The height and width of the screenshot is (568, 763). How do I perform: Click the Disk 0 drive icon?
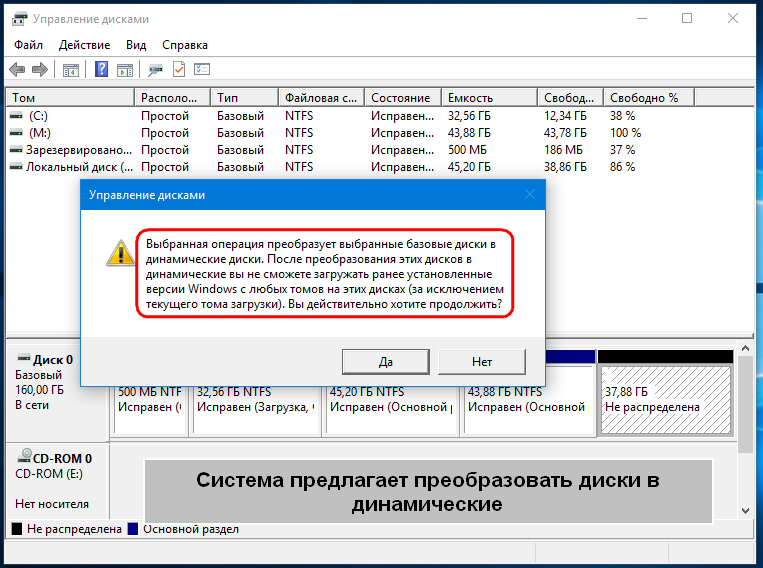pyautogui.click(x=24, y=358)
